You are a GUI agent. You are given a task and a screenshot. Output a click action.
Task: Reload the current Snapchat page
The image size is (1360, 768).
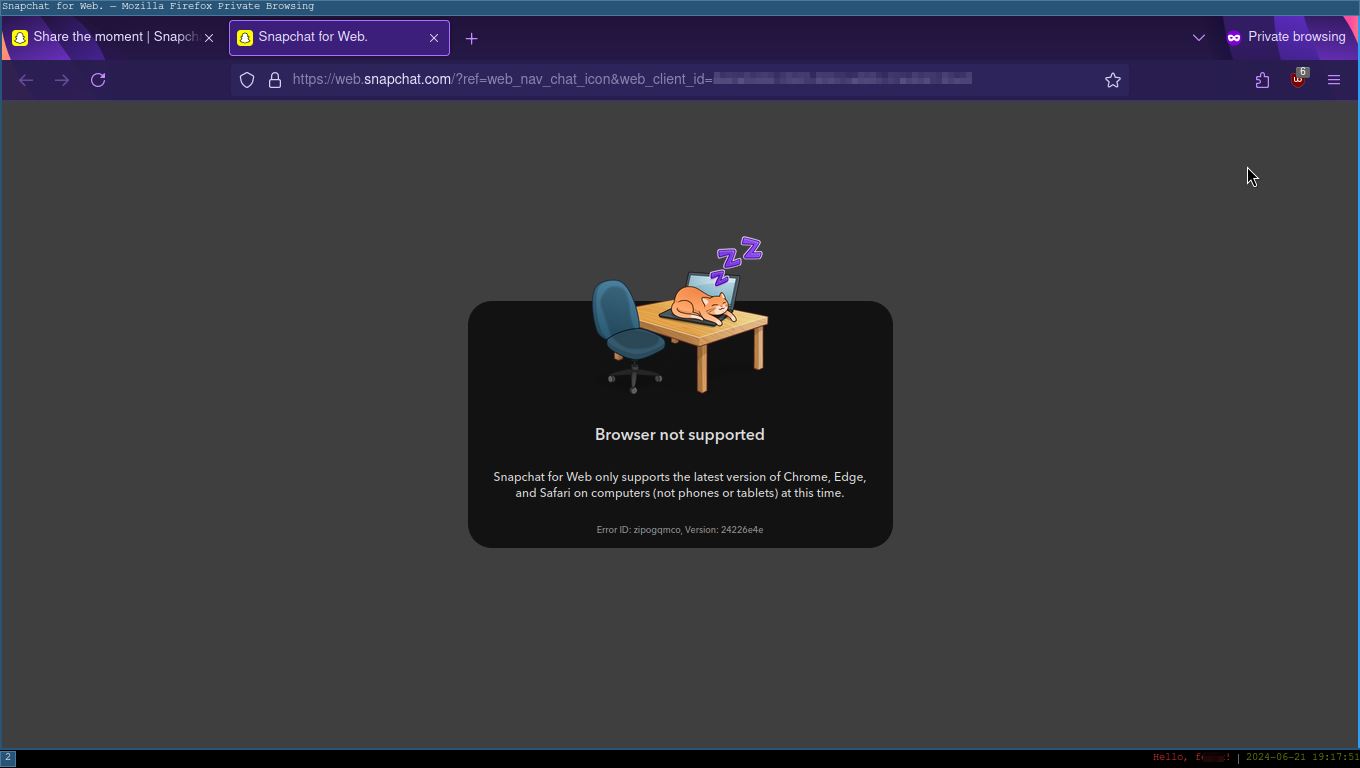point(98,80)
